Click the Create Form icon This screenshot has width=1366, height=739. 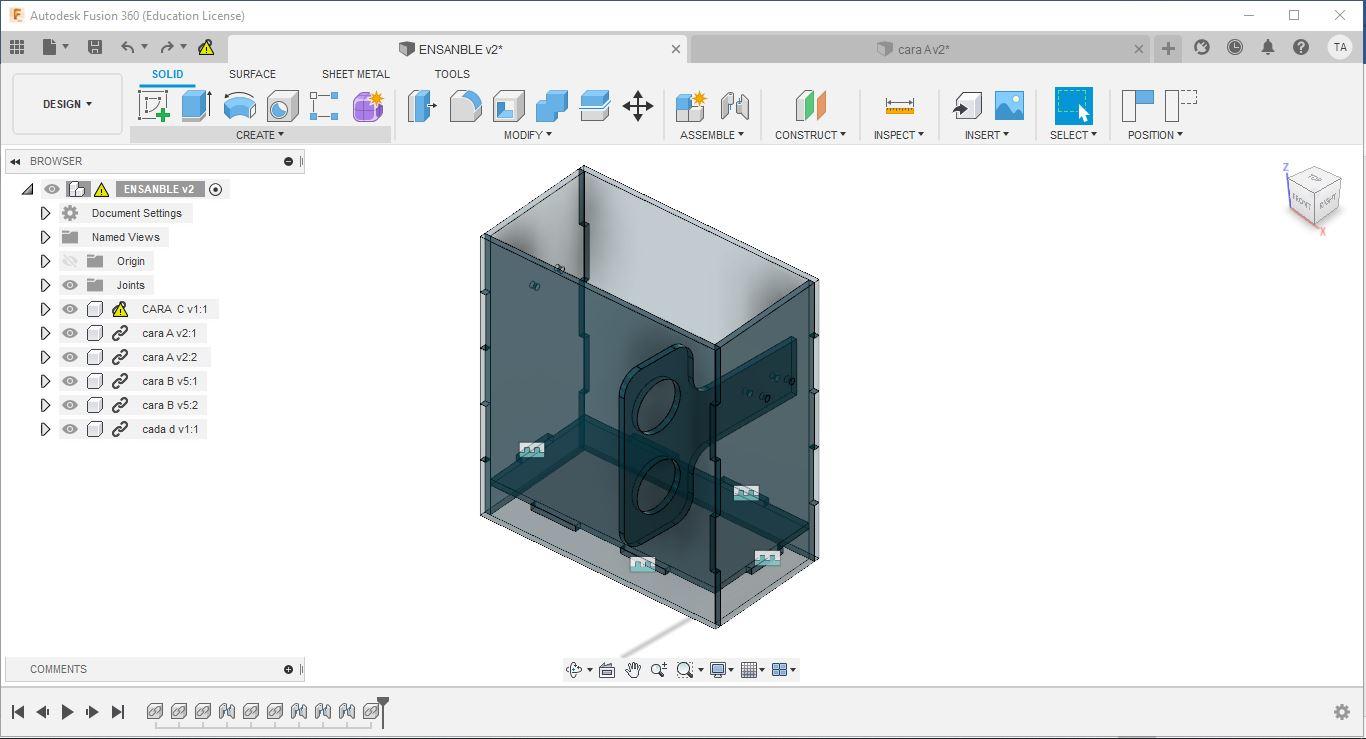368,106
